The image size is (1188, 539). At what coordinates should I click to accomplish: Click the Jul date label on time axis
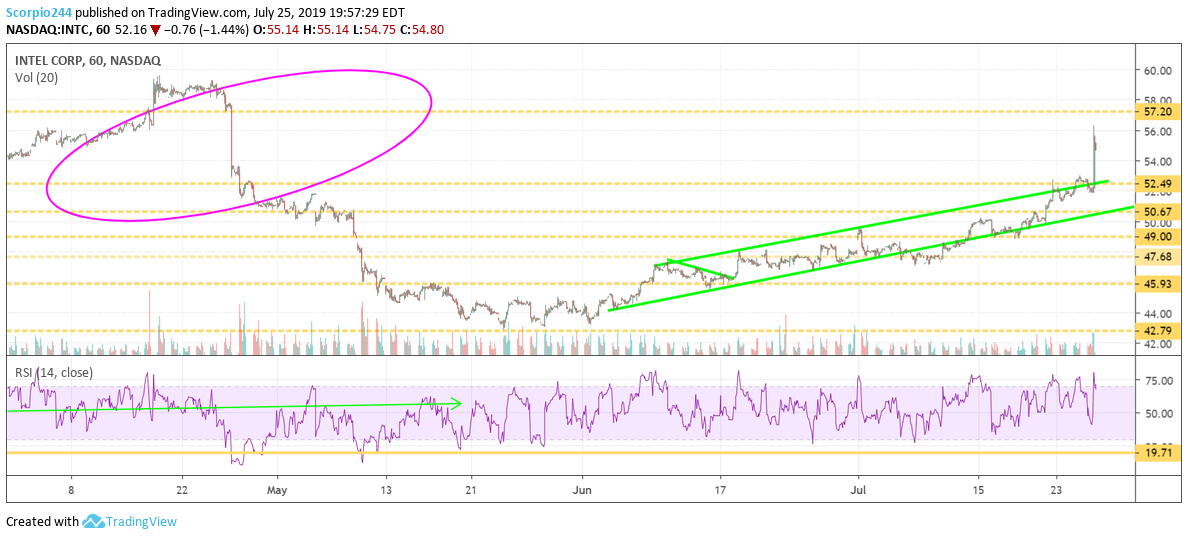tap(858, 489)
